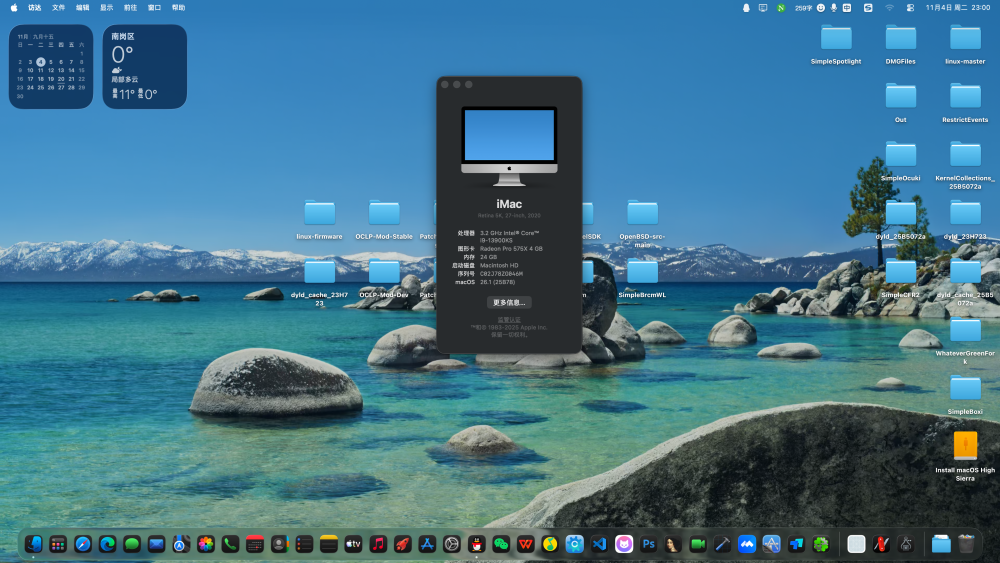Viewport: 1000px width, 563px height.
Task: Click the iMac image in About window
Action: point(509,146)
